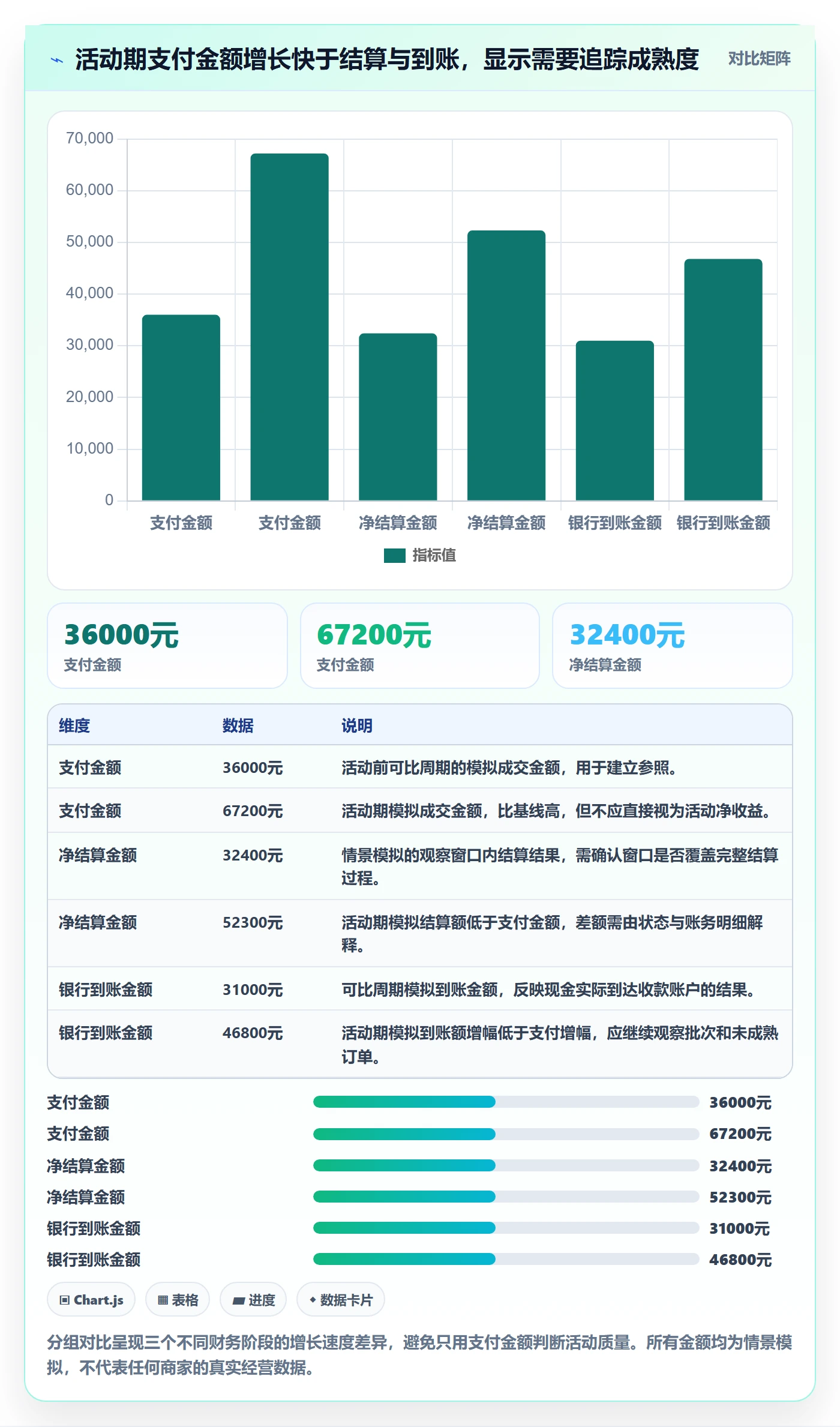Select the 31,000 银行到账金额 chart bar
This screenshot has width=840, height=1427.
tap(615, 421)
